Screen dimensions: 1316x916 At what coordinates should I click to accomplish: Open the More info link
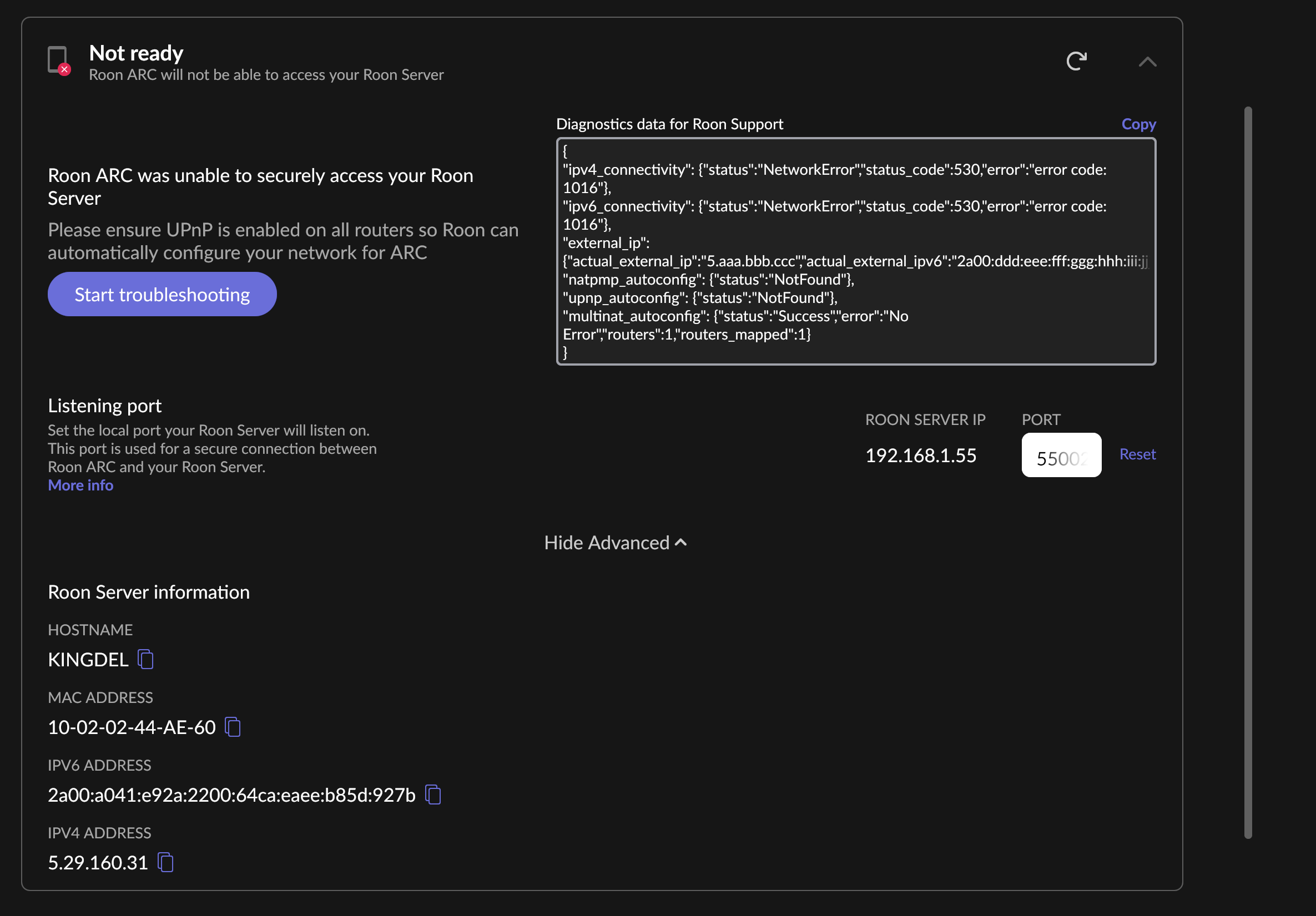point(80,485)
